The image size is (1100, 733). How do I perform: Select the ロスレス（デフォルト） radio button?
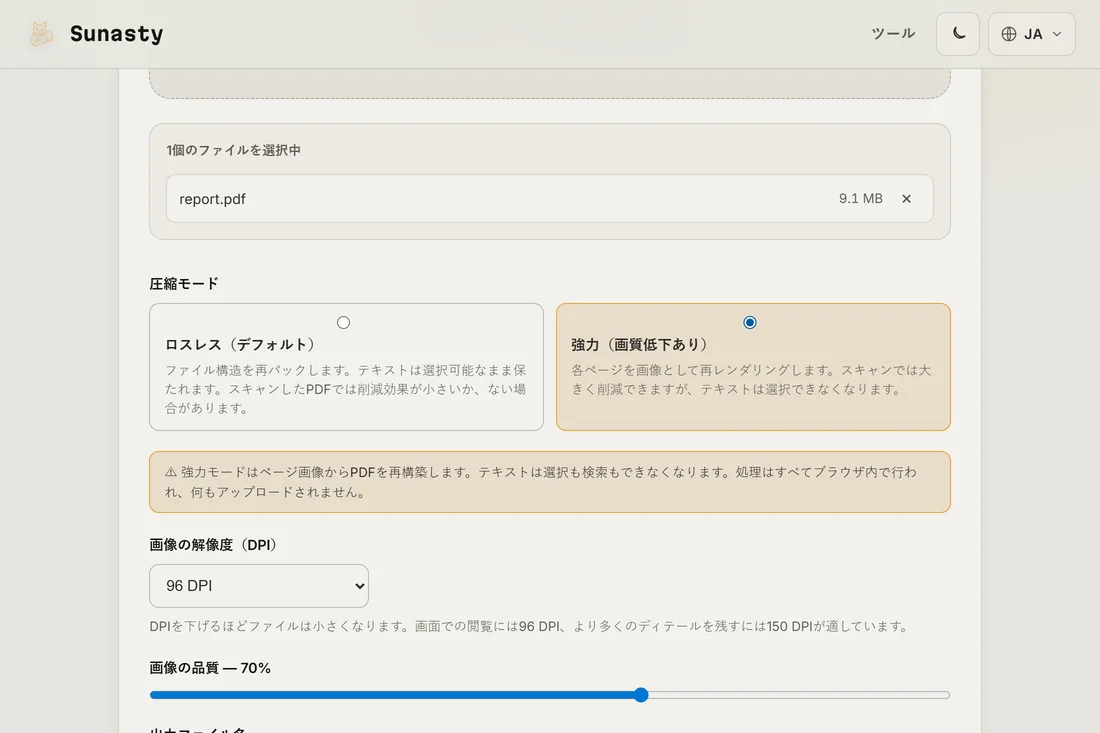[343, 323]
